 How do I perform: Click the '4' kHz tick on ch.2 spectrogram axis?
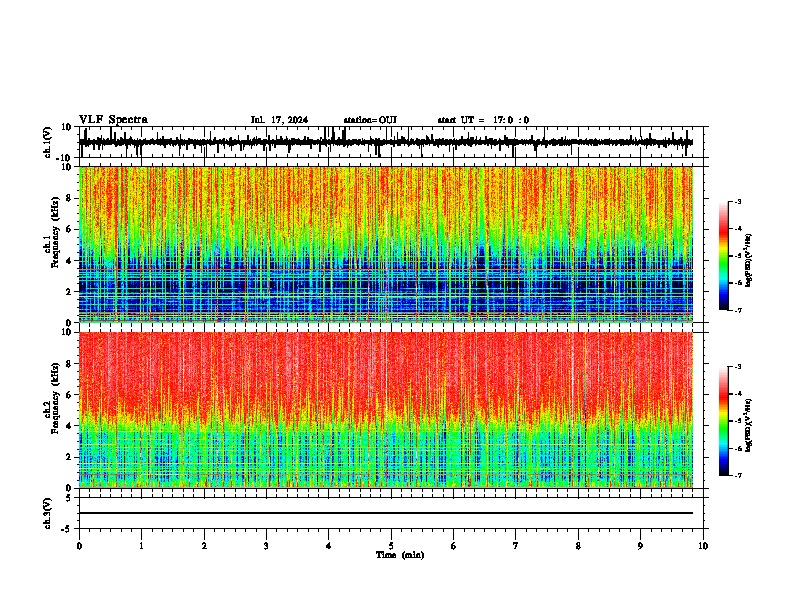point(69,426)
